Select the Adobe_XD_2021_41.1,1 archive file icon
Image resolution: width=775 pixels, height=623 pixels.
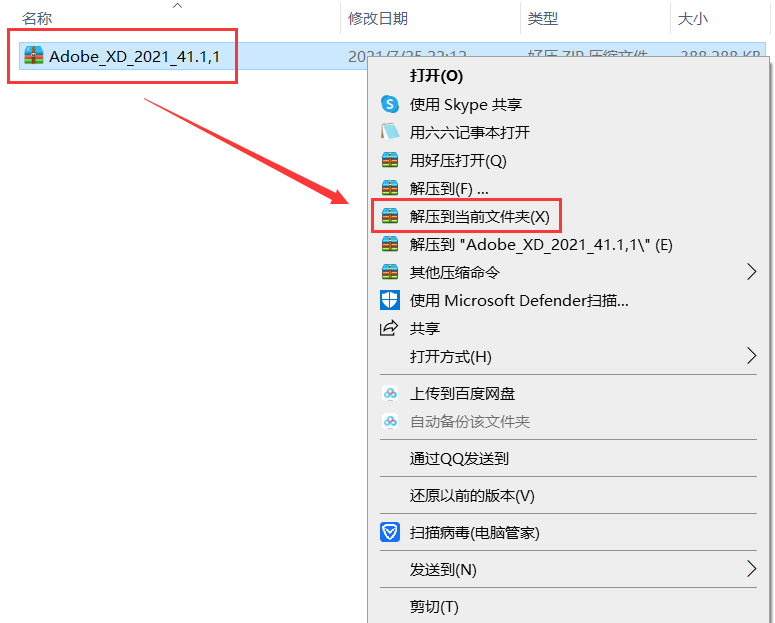(x=34, y=56)
